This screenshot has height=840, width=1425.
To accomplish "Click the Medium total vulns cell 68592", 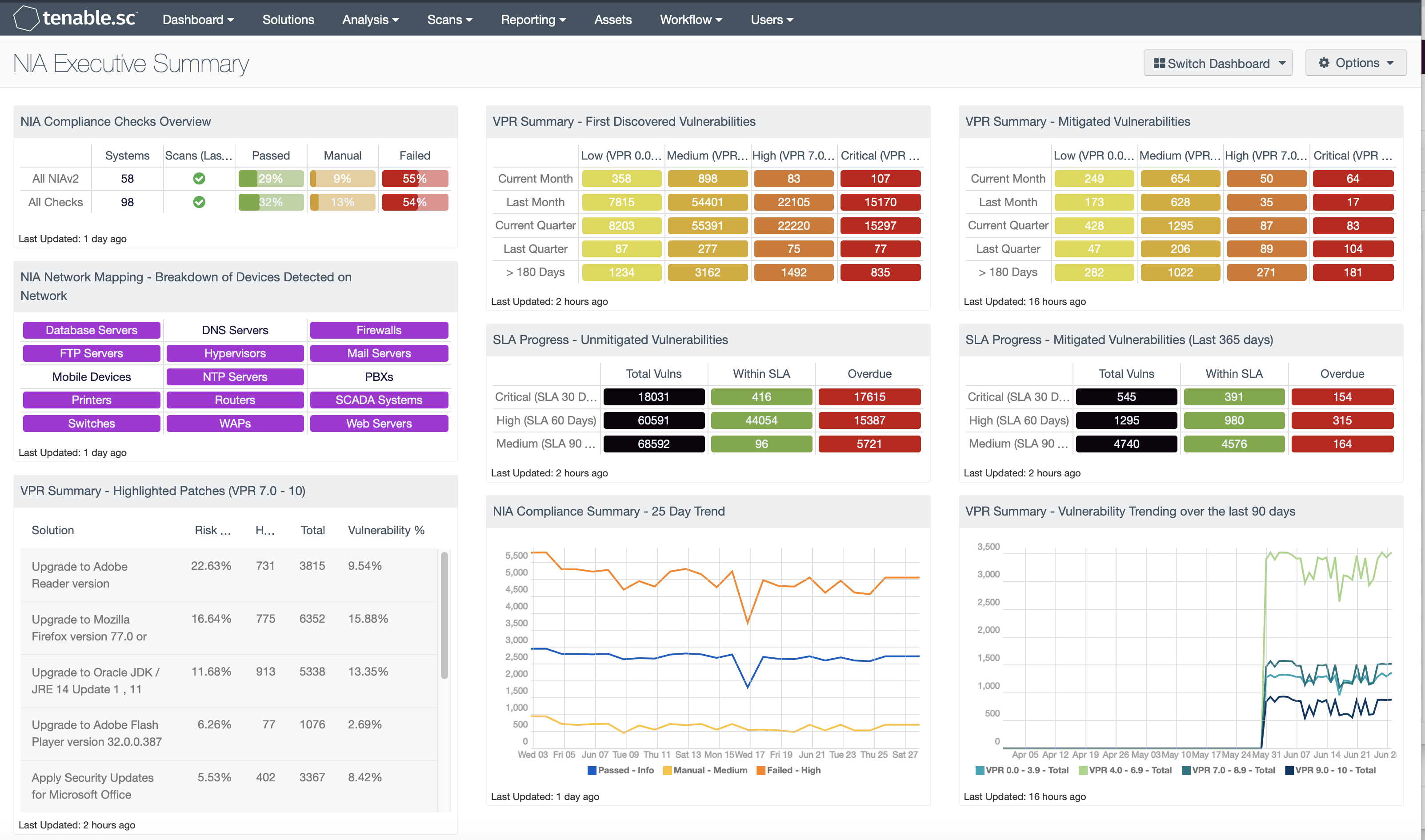I will [x=654, y=444].
